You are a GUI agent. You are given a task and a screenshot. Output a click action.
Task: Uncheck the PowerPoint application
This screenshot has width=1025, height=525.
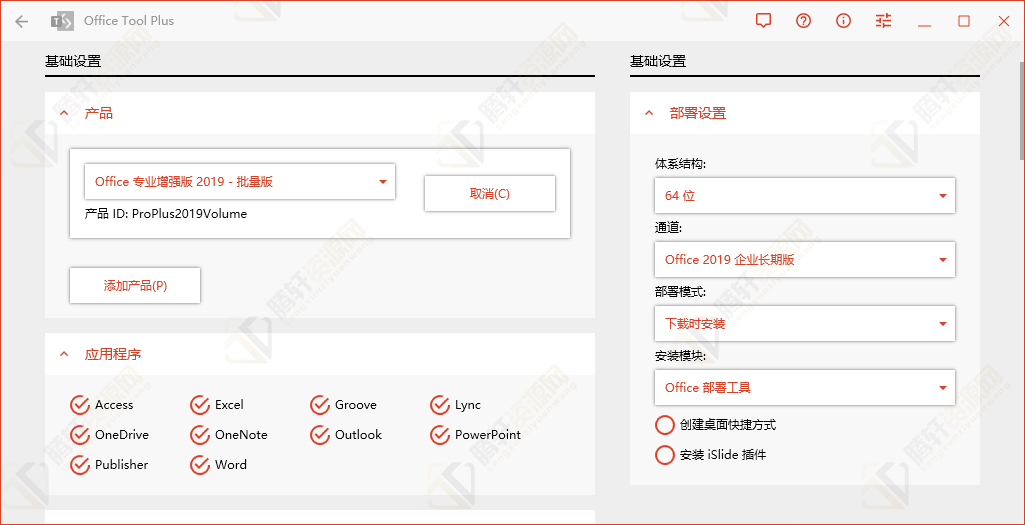point(440,435)
